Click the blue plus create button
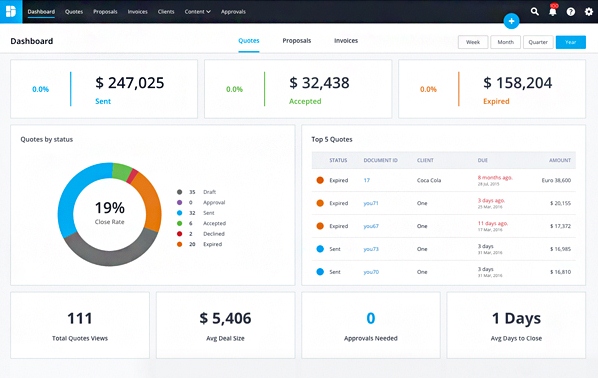The image size is (598, 378). coord(511,21)
